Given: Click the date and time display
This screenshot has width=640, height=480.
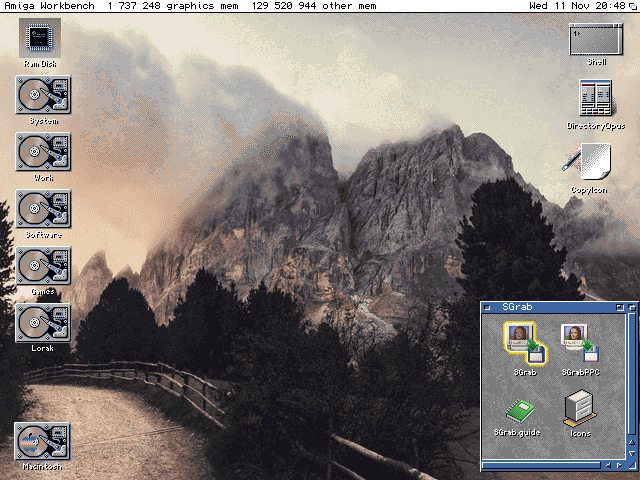Looking at the screenshot, I should [577, 6].
